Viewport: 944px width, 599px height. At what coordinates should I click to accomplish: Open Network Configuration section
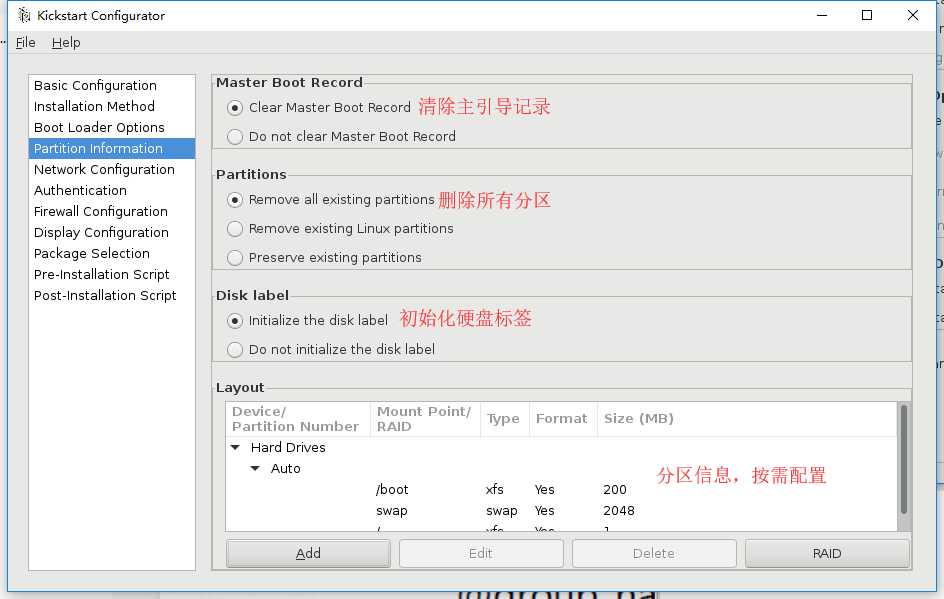tap(112, 170)
